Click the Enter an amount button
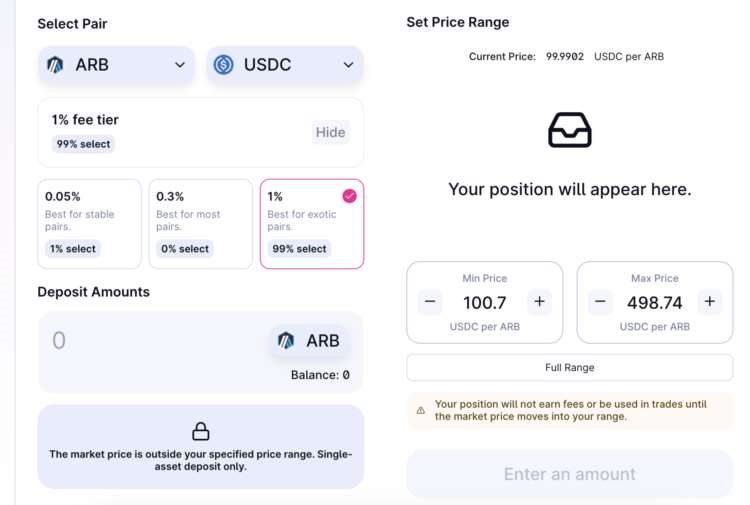750x505 pixels. pyautogui.click(x=569, y=474)
